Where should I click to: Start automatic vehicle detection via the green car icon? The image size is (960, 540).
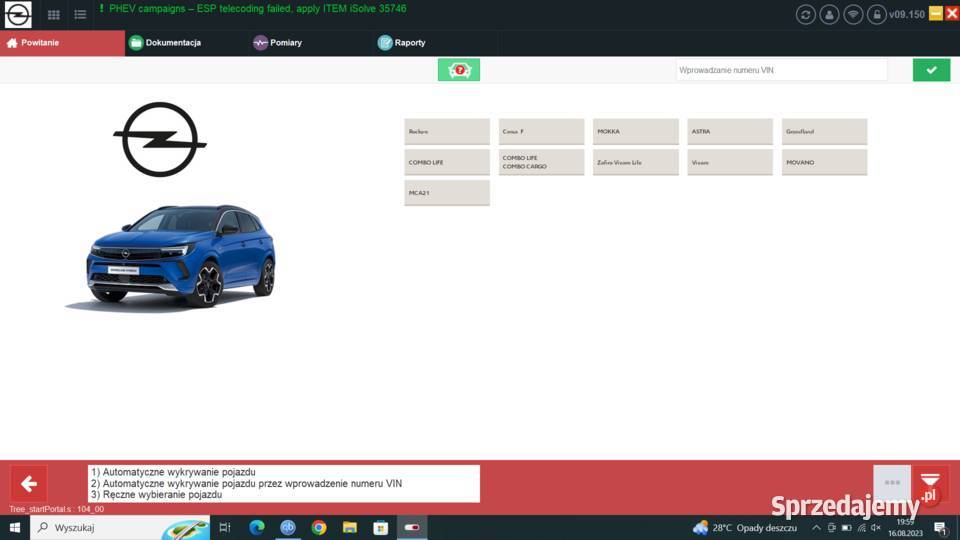pyautogui.click(x=459, y=70)
